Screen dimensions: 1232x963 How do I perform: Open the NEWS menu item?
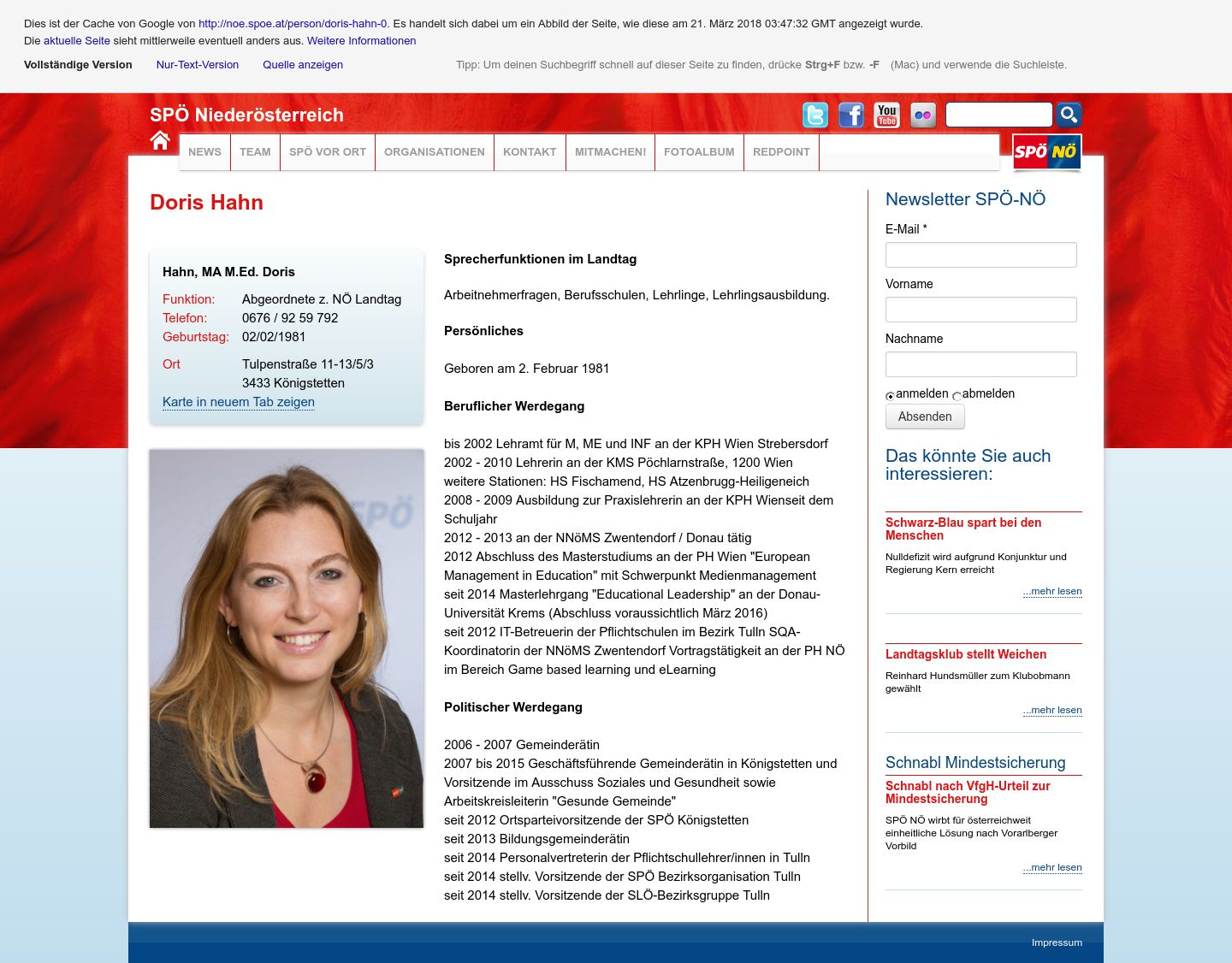pos(204,152)
